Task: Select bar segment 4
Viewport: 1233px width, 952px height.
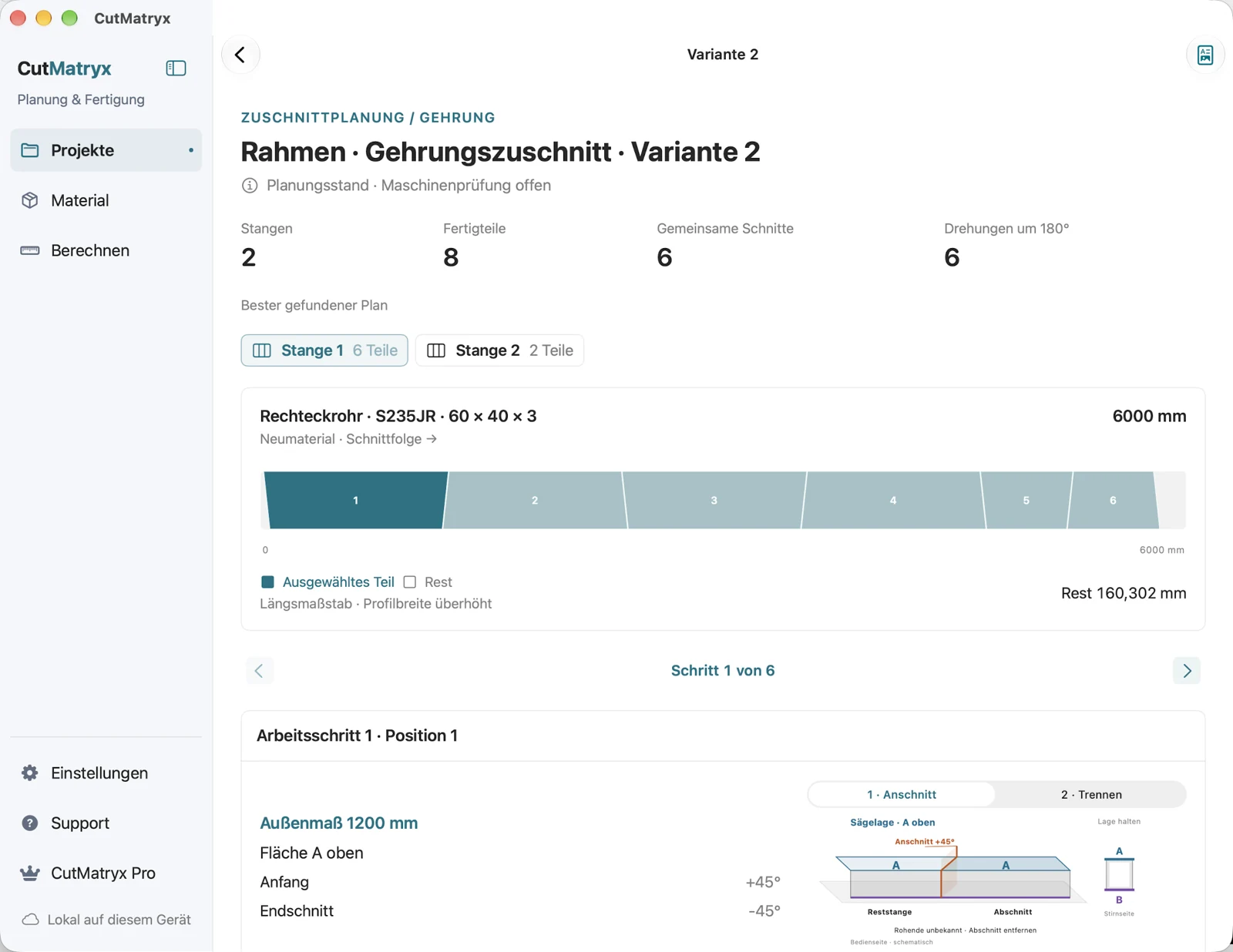Action: pos(893,500)
